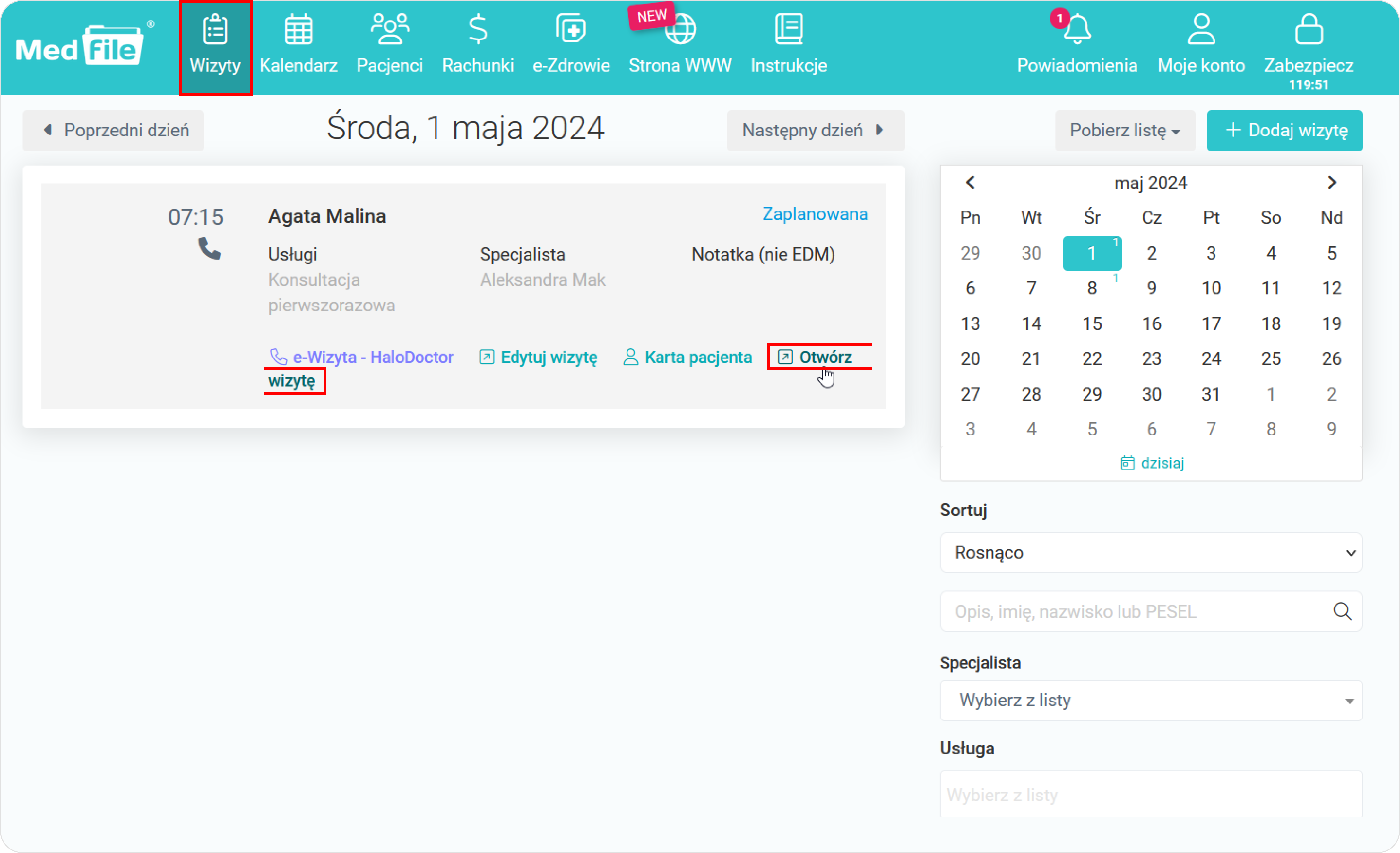Screen dimensions: 1400x853
Task: Expand Pobierz listę dropdown
Action: point(1125,130)
